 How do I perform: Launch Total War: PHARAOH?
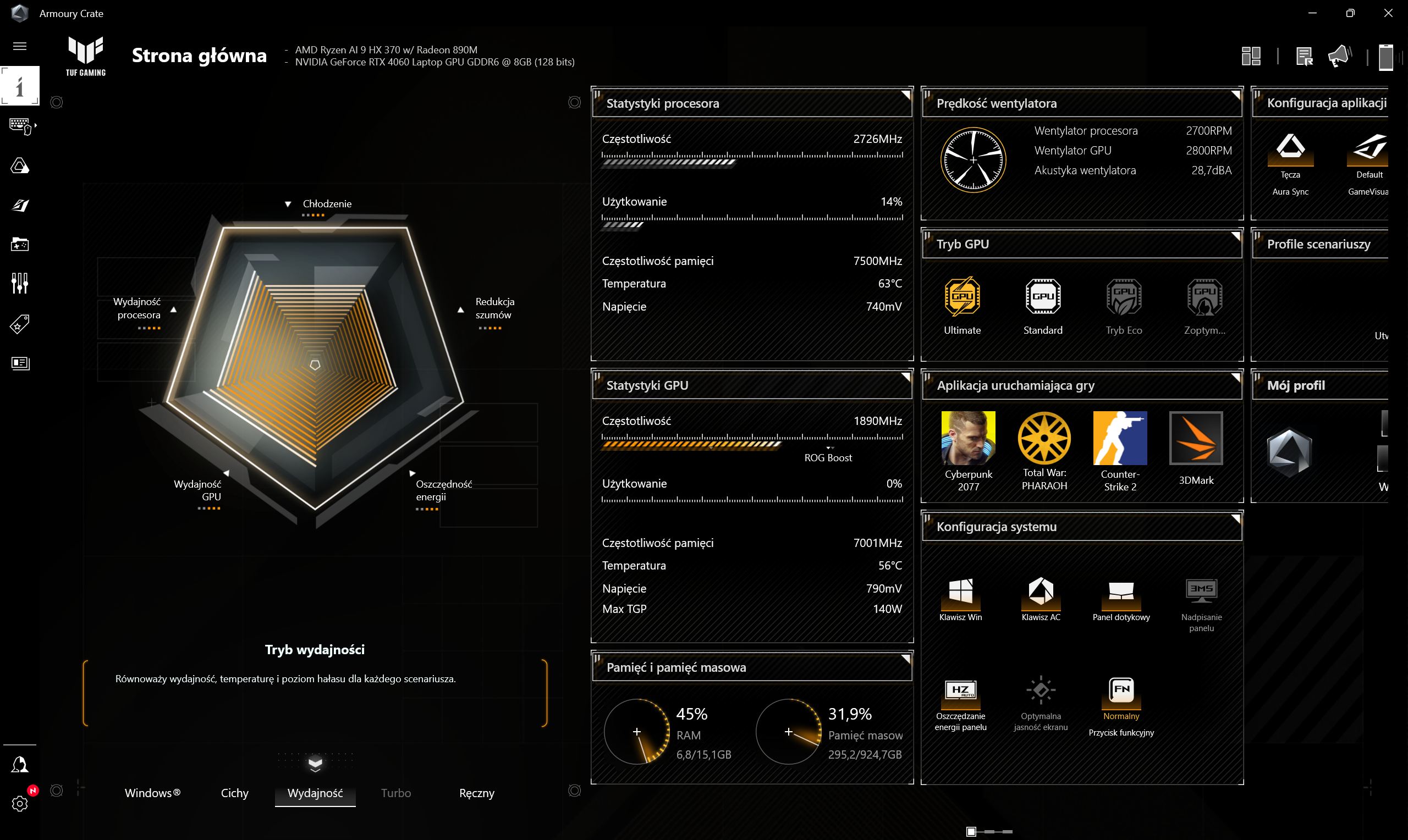pyautogui.click(x=1044, y=451)
